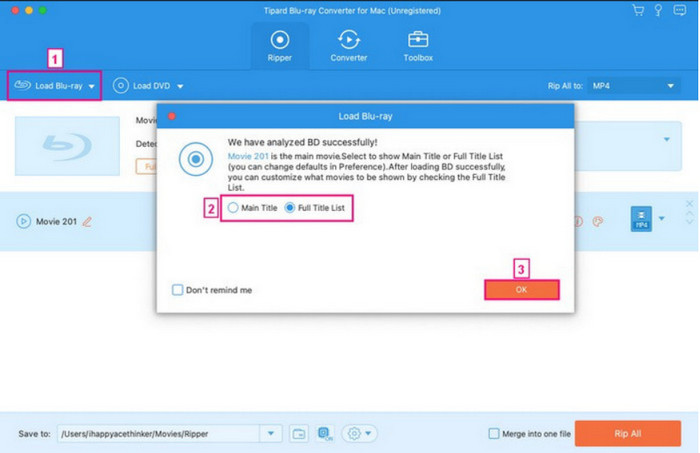Check the Don't remind me checkbox
The image size is (700, 453).
(178, 290)
